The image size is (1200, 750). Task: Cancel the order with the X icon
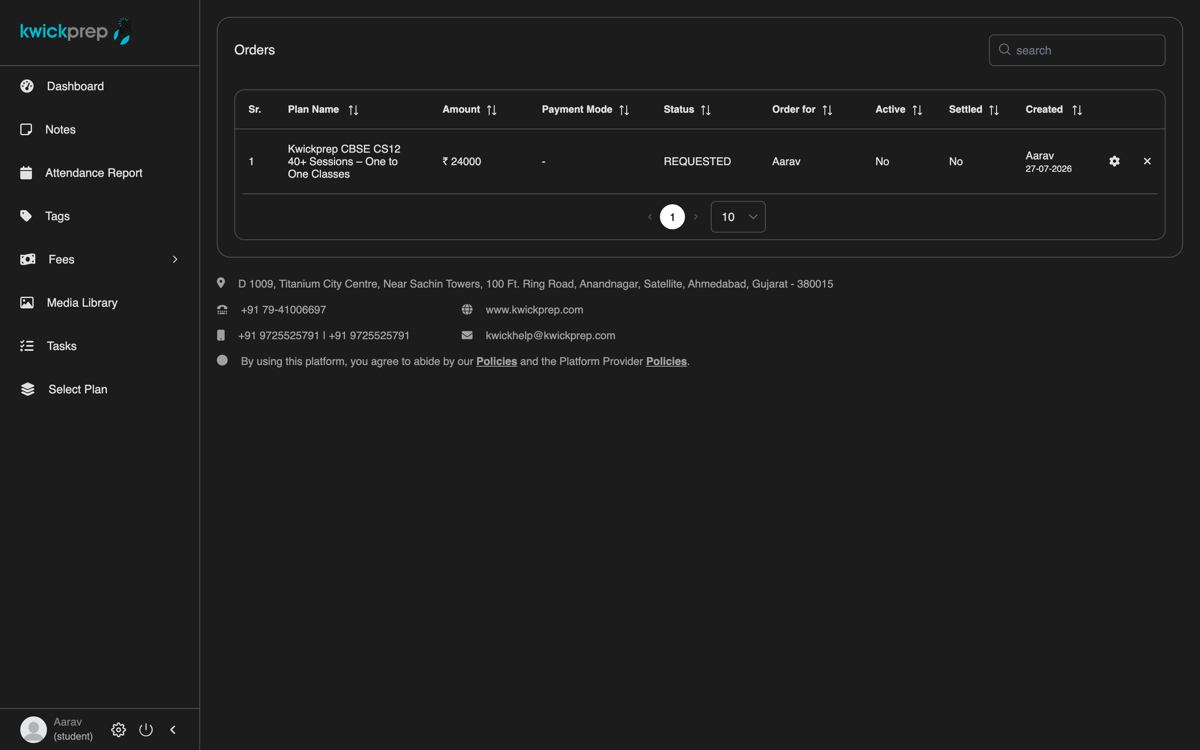tap(1147, 161)
